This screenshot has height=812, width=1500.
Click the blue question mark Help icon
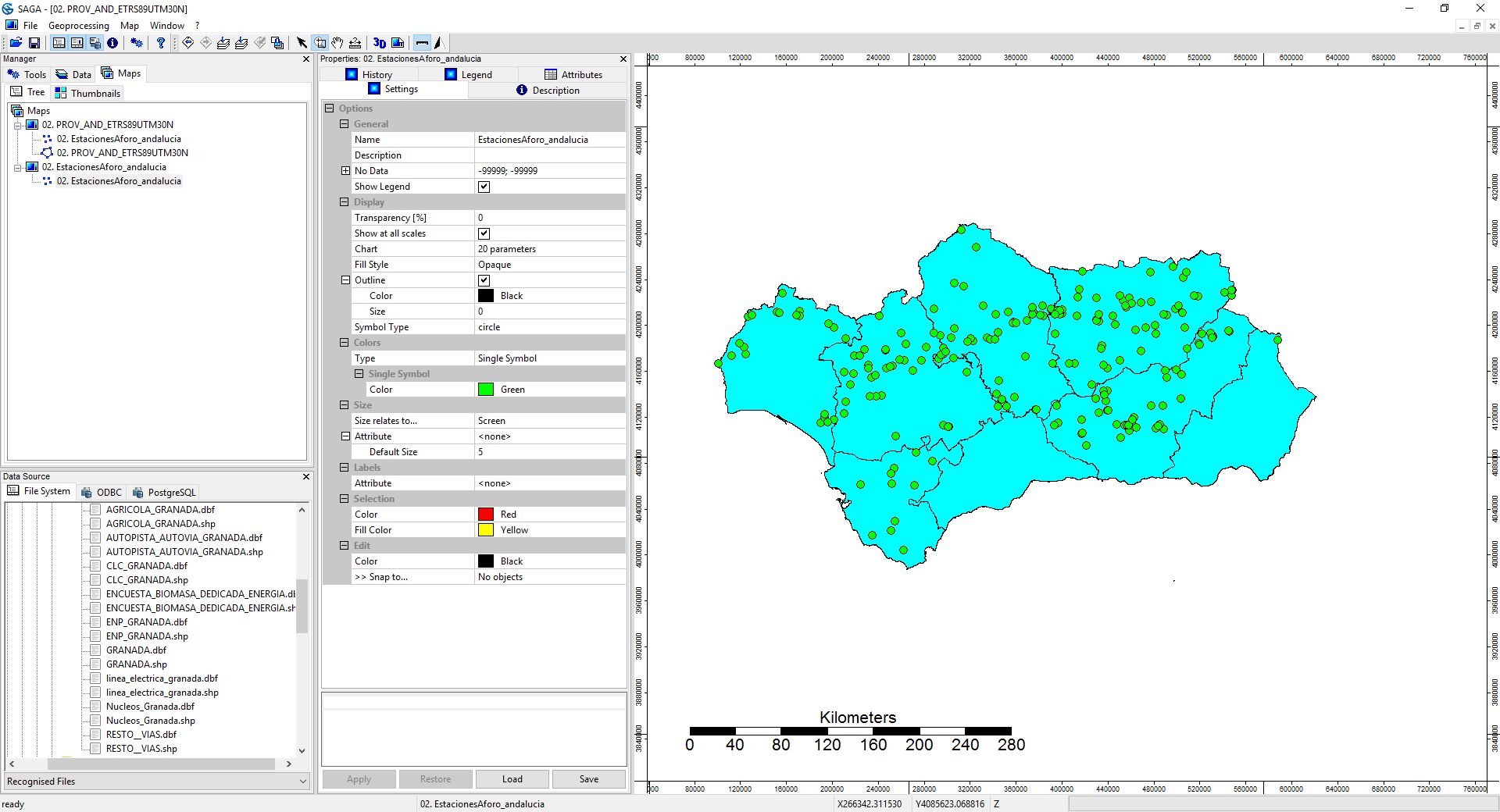pos(161,43)
